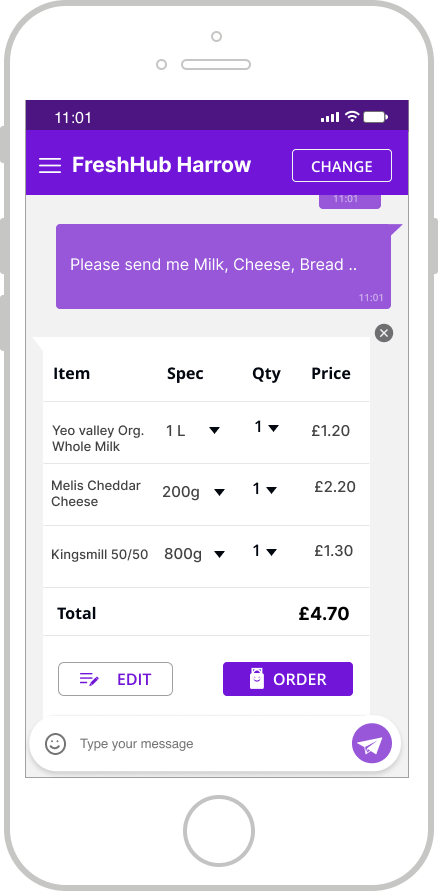Tap the CHANGE store button
Viewport: 438px width, 891px height.
[342, 166]
